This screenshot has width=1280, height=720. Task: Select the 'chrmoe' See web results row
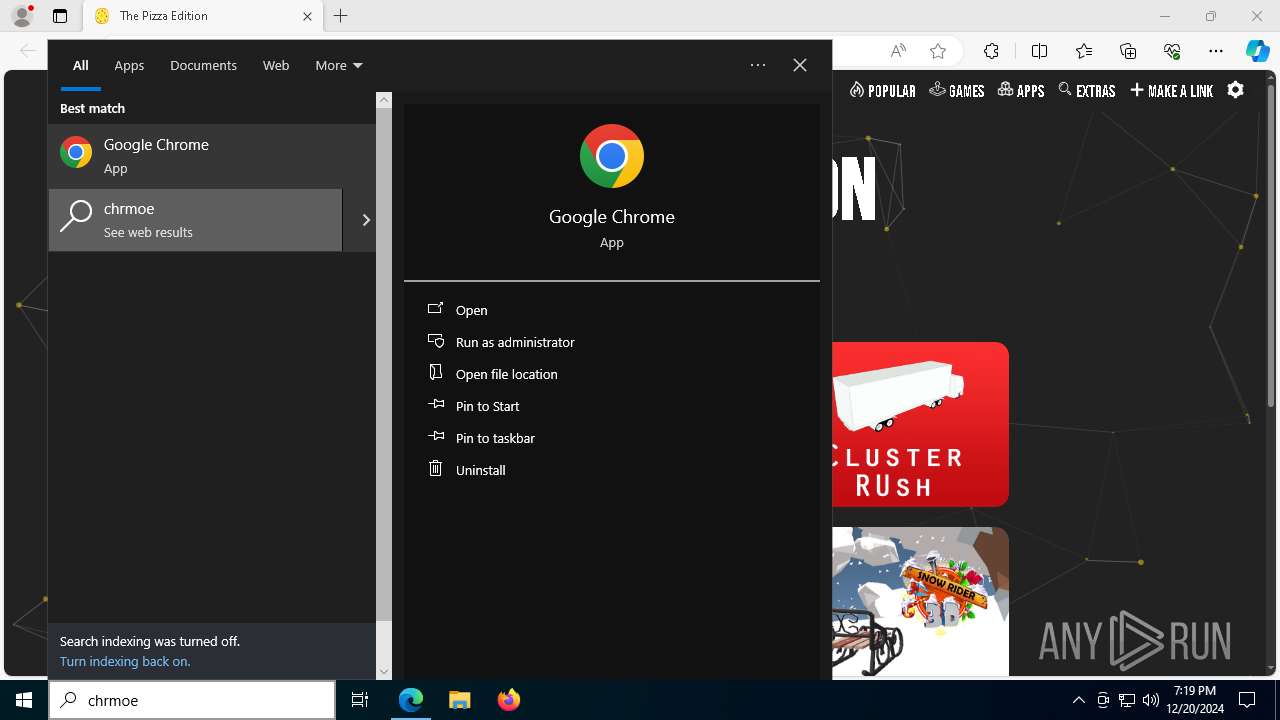[x=195, y=220]
